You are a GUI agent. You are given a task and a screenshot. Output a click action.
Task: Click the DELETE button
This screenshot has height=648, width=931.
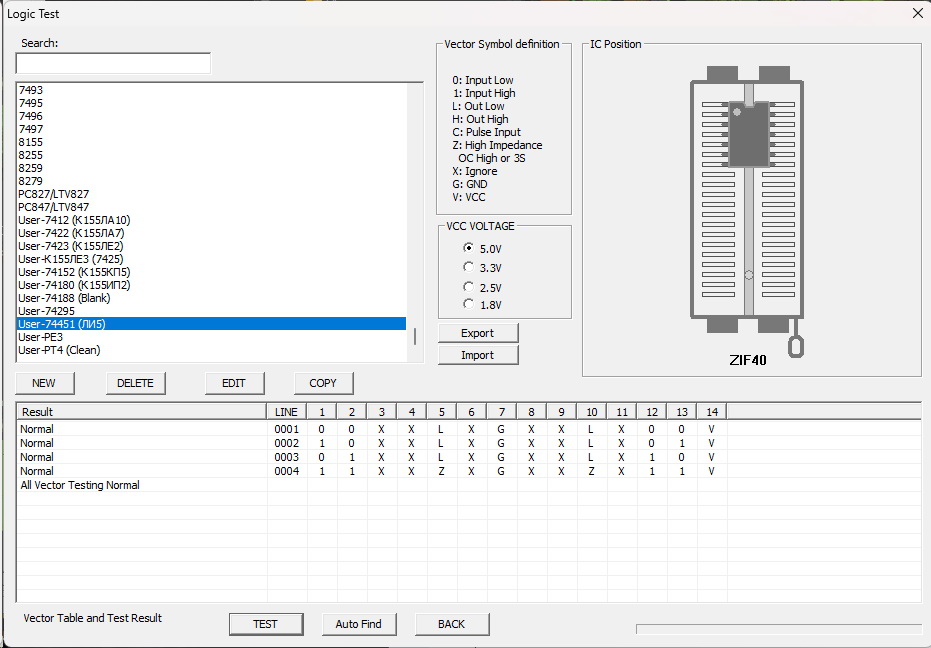click(135, 383)
